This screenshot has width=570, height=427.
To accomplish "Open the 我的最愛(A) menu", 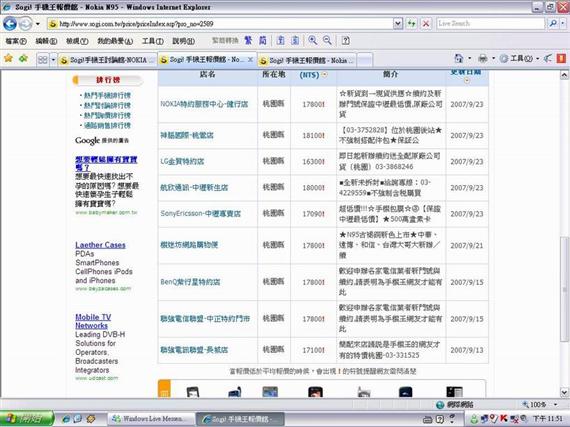I will click(x=115, y=41).
